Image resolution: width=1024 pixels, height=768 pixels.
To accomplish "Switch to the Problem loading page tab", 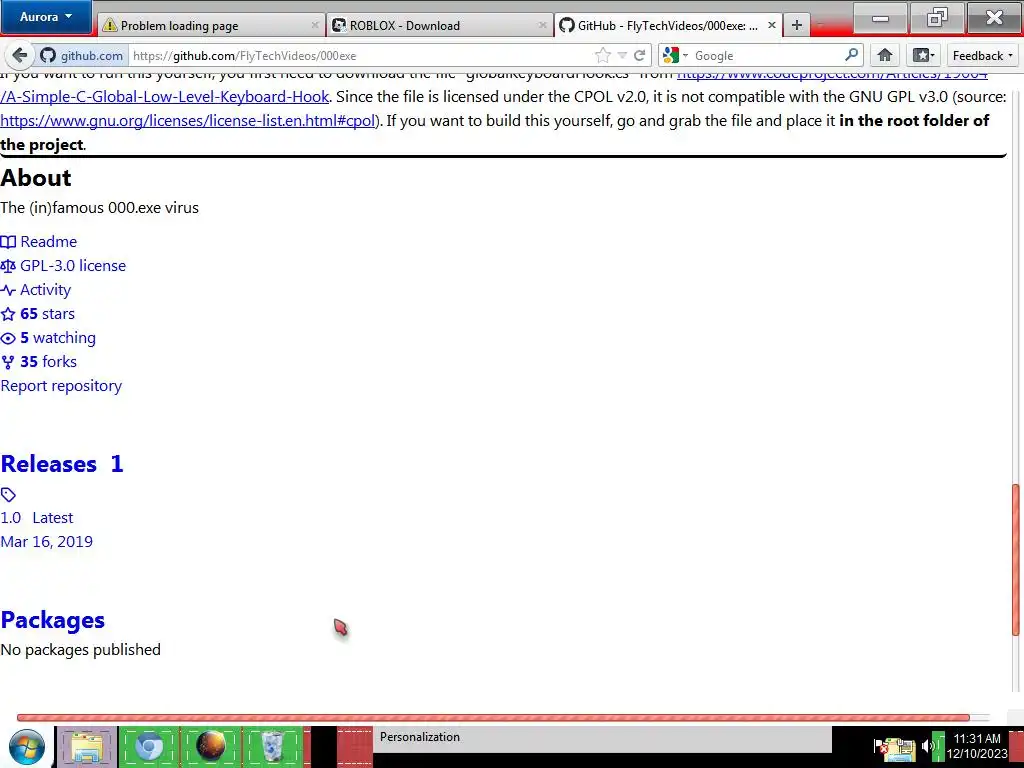I will [211, 25].
